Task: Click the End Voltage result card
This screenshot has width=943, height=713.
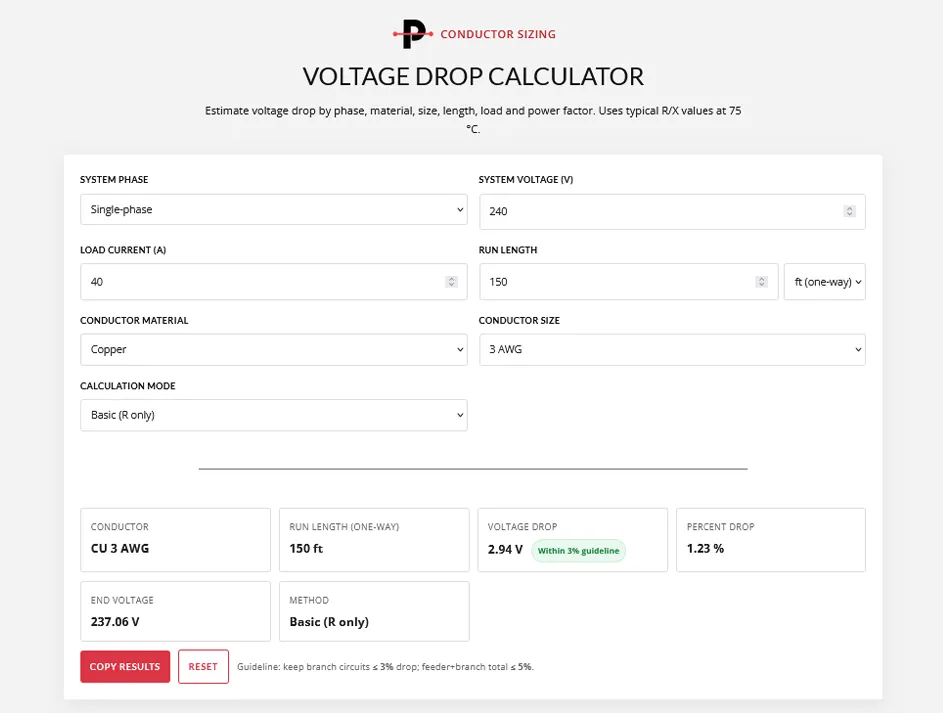Action: [x=176, y=611]
